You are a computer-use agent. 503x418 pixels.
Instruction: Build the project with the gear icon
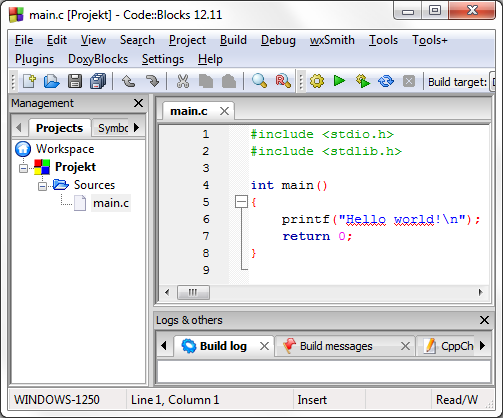point(317,81)
